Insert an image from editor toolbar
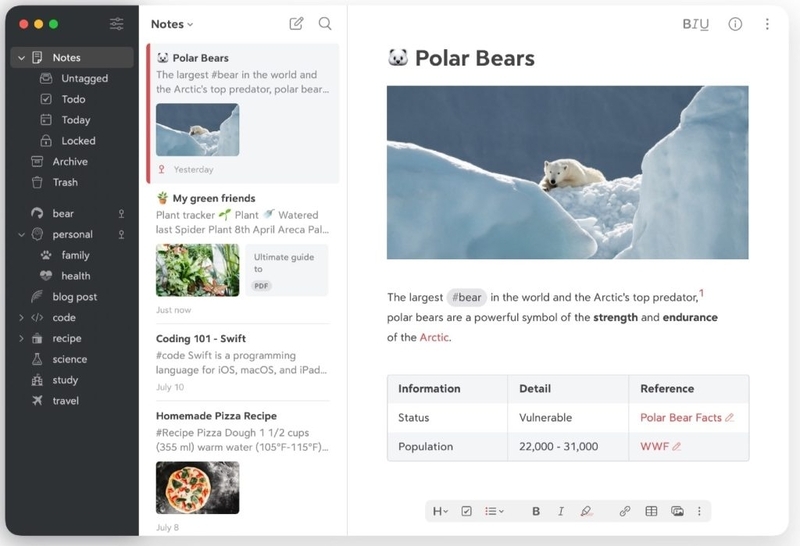Screen dimensions: 800x546 tap(677, 511)
